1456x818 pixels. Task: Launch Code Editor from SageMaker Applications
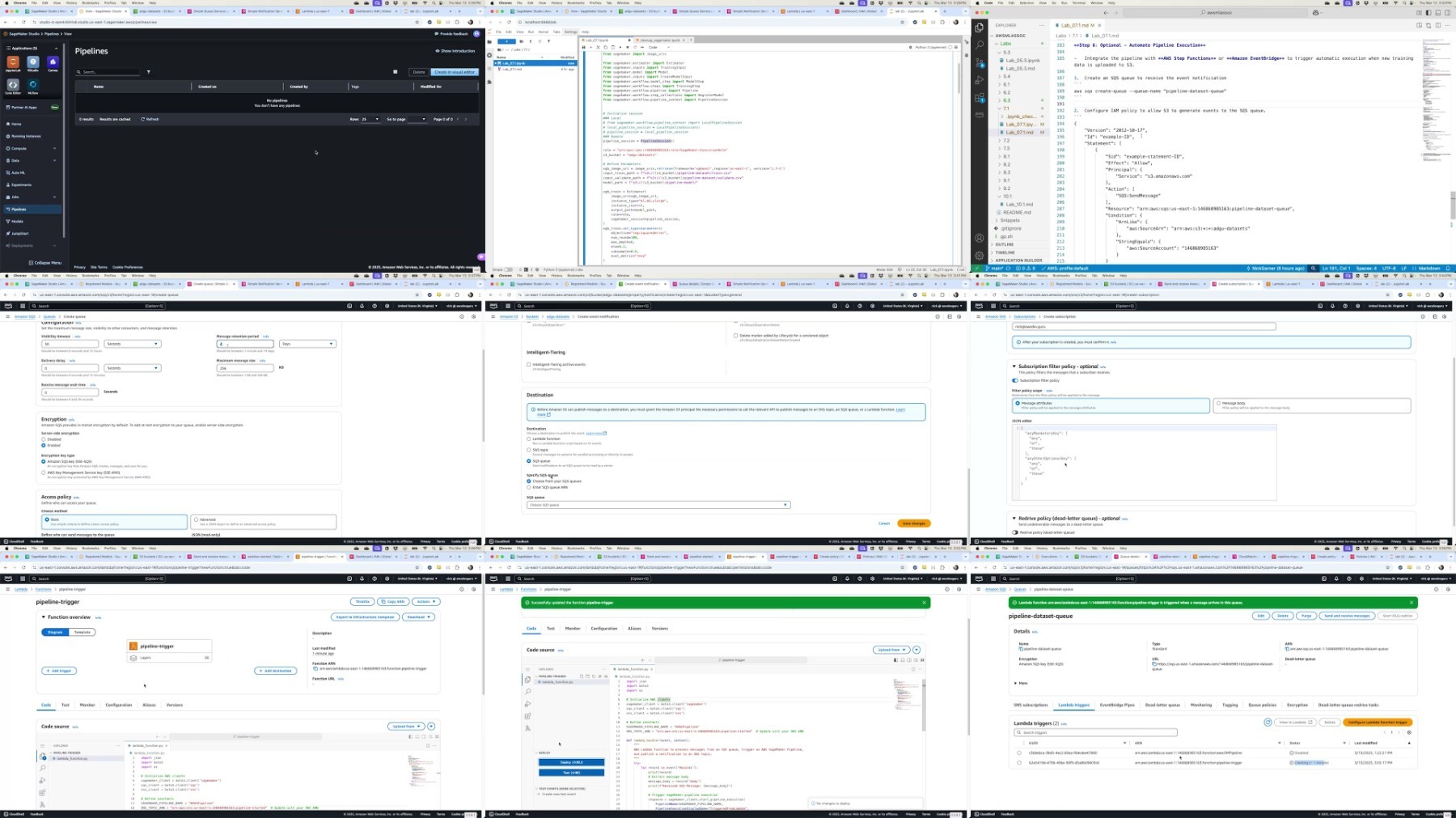tap(13, 86)
